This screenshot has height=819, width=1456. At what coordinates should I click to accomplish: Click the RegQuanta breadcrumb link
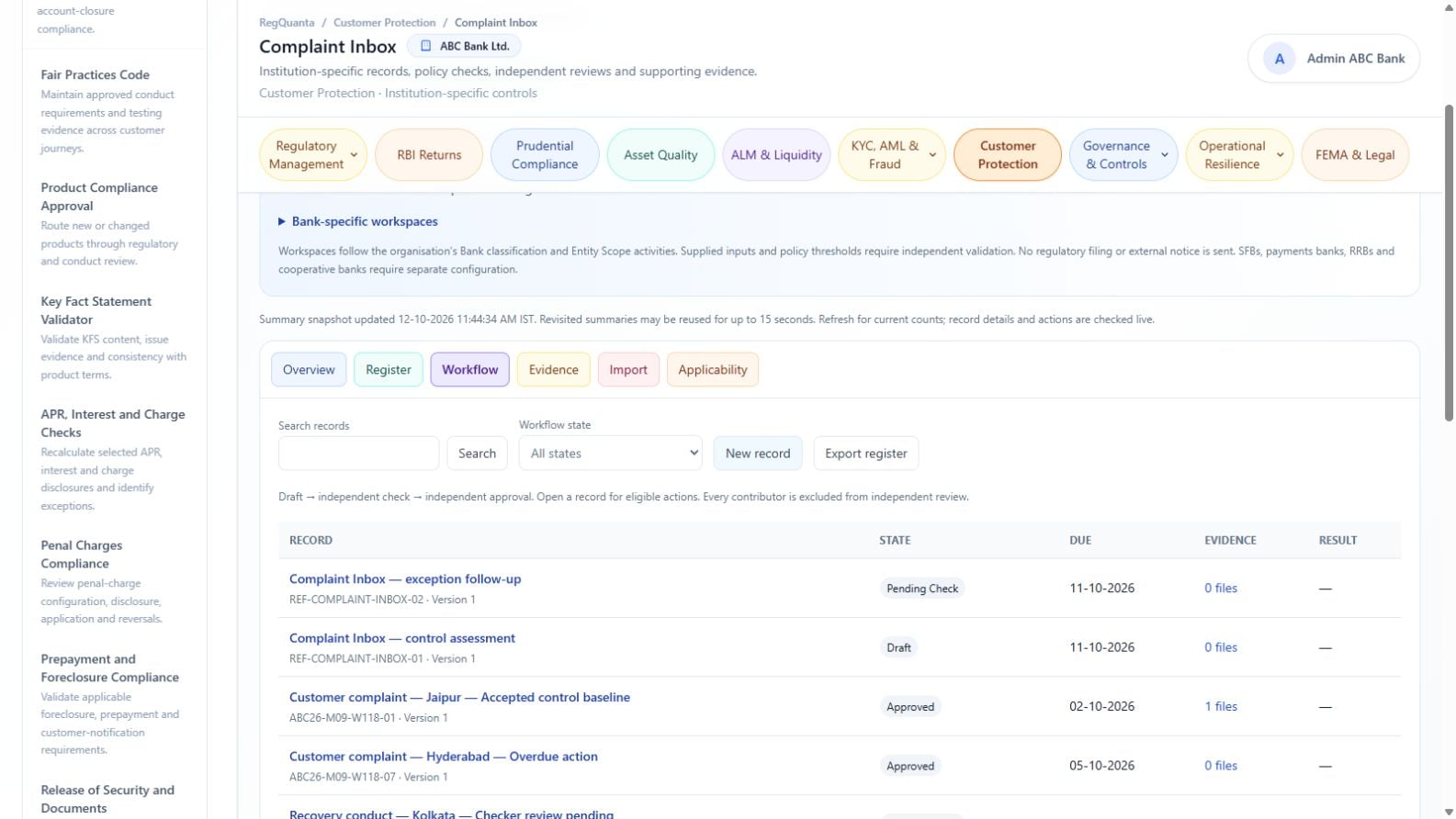(x=287, y=23)
